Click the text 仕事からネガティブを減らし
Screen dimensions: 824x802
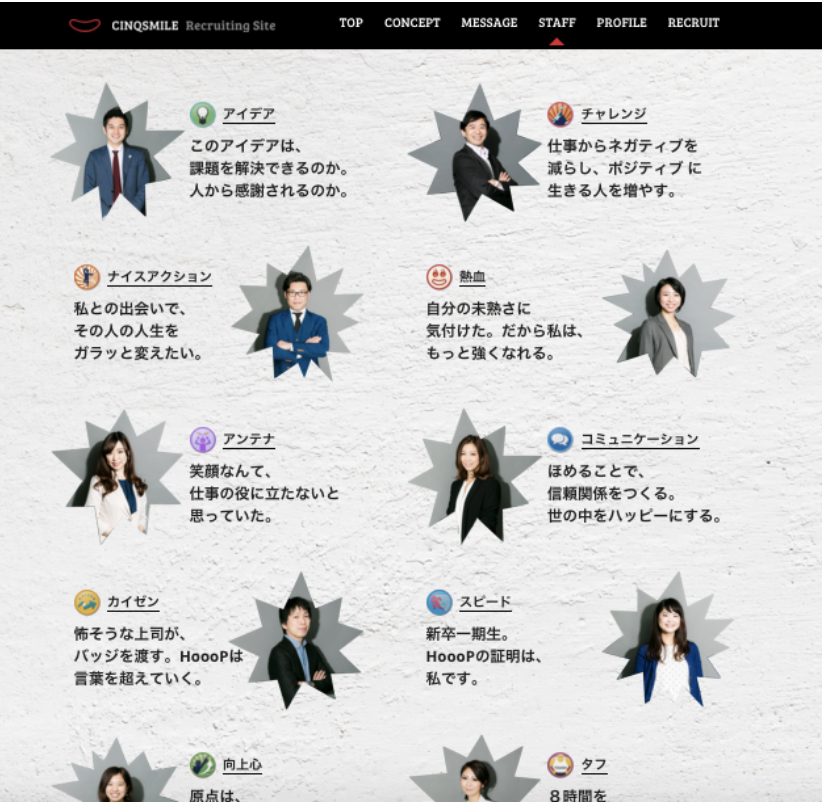coord(623,157)
